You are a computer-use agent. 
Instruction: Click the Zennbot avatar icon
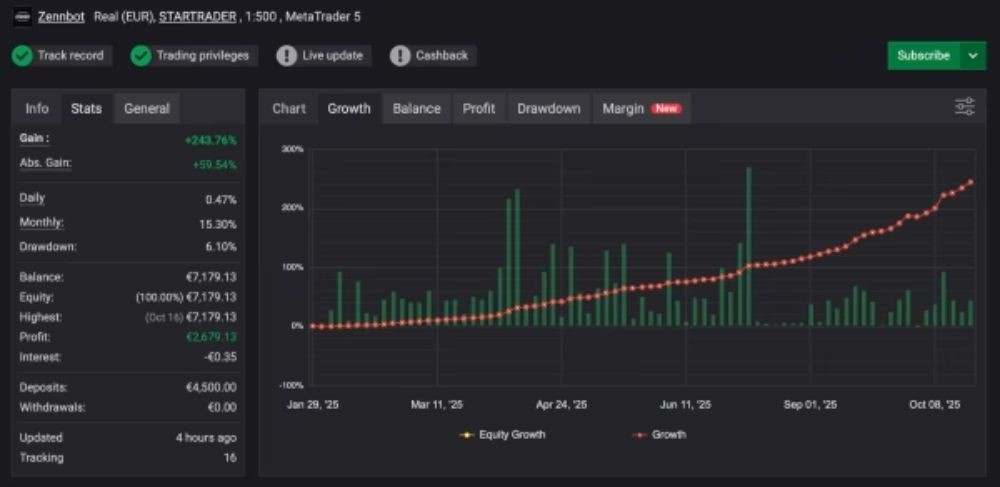pos(22,17)
